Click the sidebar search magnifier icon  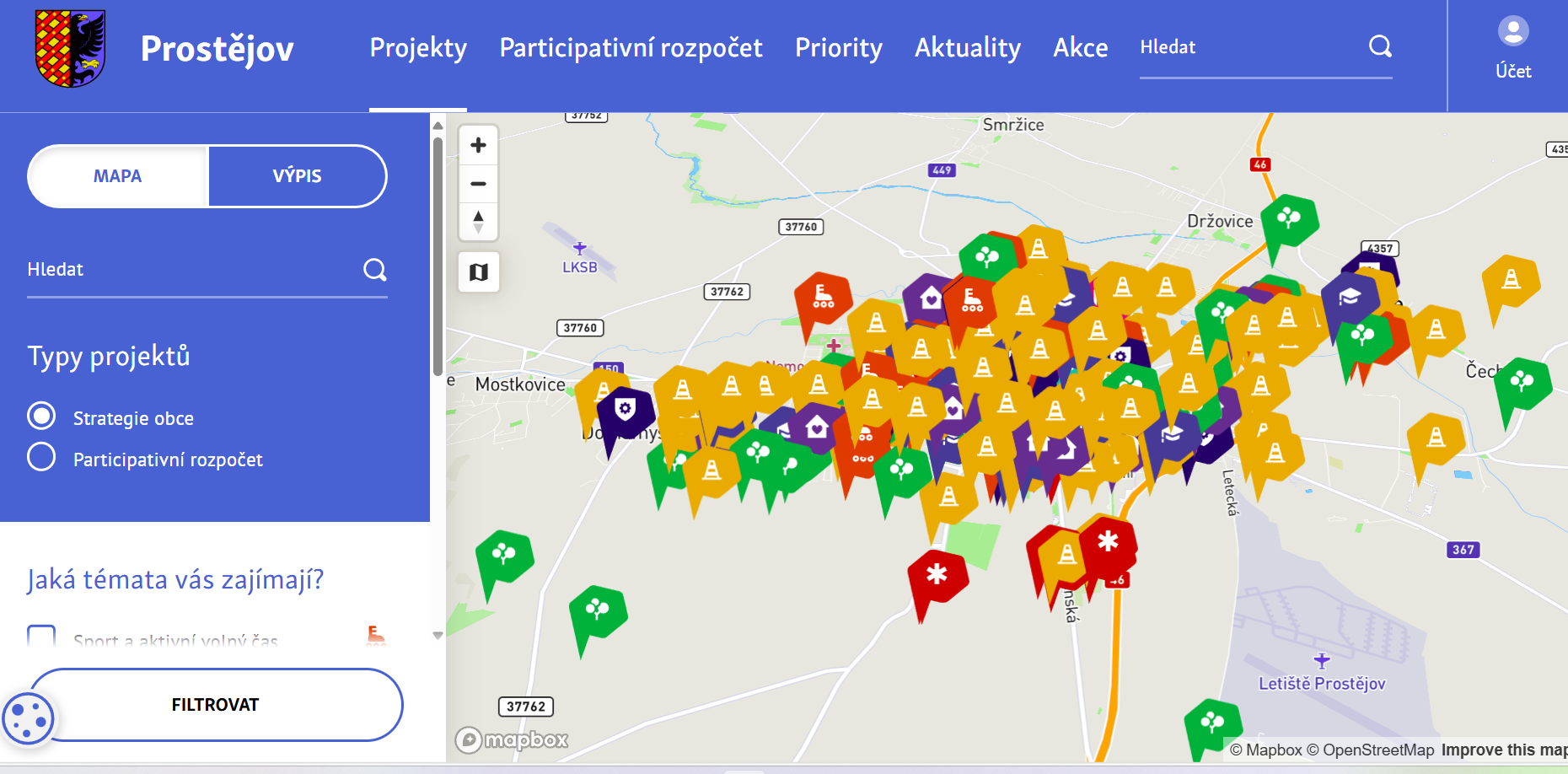tap(375, 270)
